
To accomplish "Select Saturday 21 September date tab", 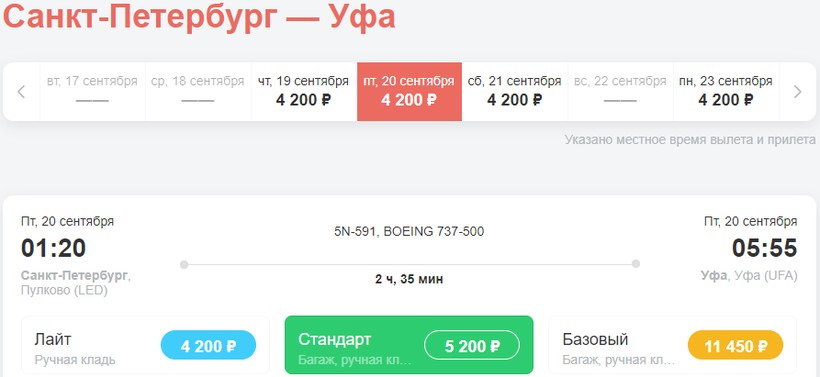I will coord(515,92).
